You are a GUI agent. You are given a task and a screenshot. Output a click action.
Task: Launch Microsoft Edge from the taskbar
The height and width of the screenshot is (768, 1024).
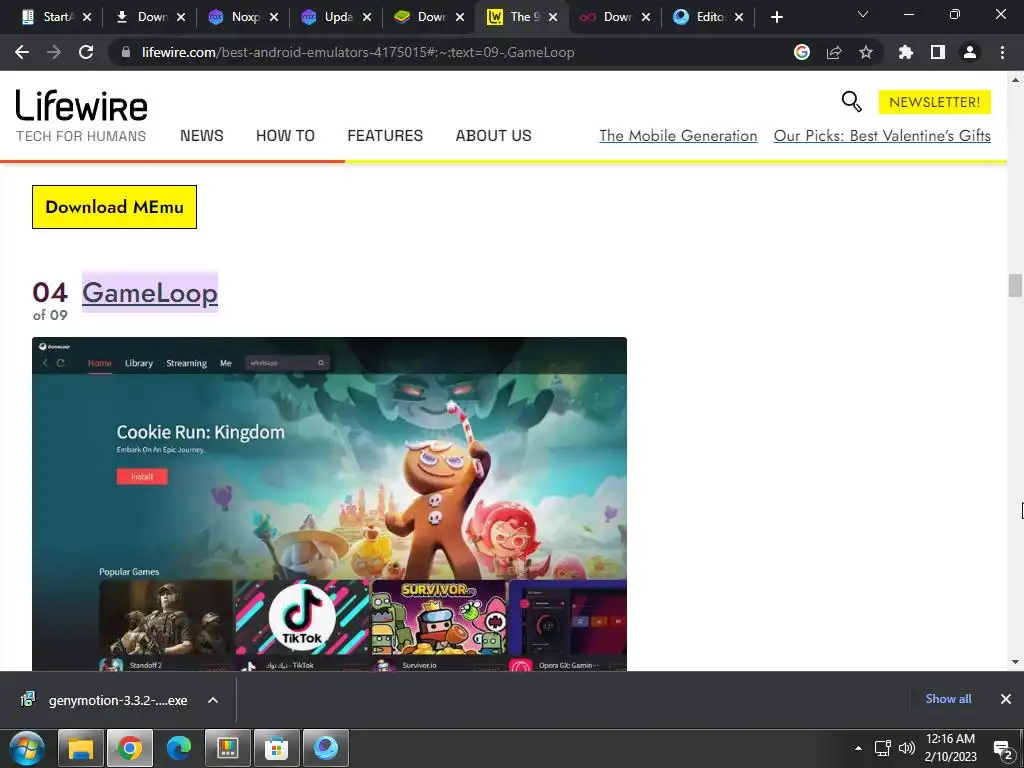[x=179, y=748]
